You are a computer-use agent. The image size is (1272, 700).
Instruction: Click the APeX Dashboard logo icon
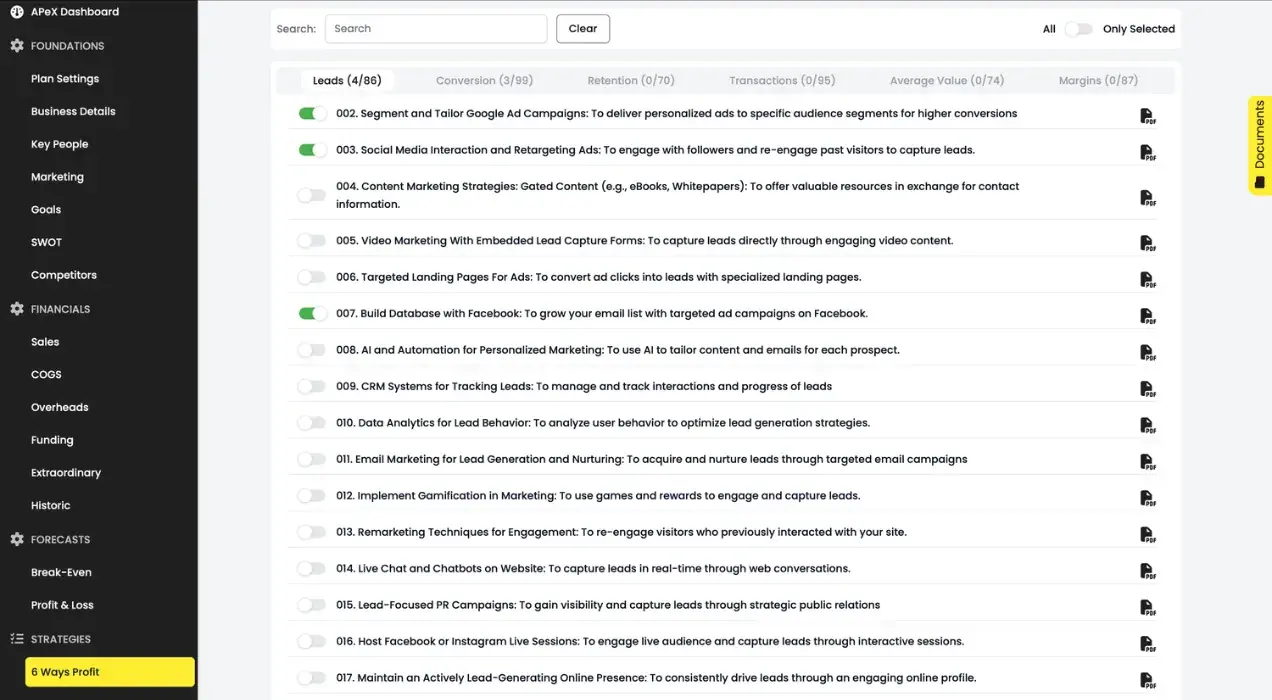click(x=16, y=12)
